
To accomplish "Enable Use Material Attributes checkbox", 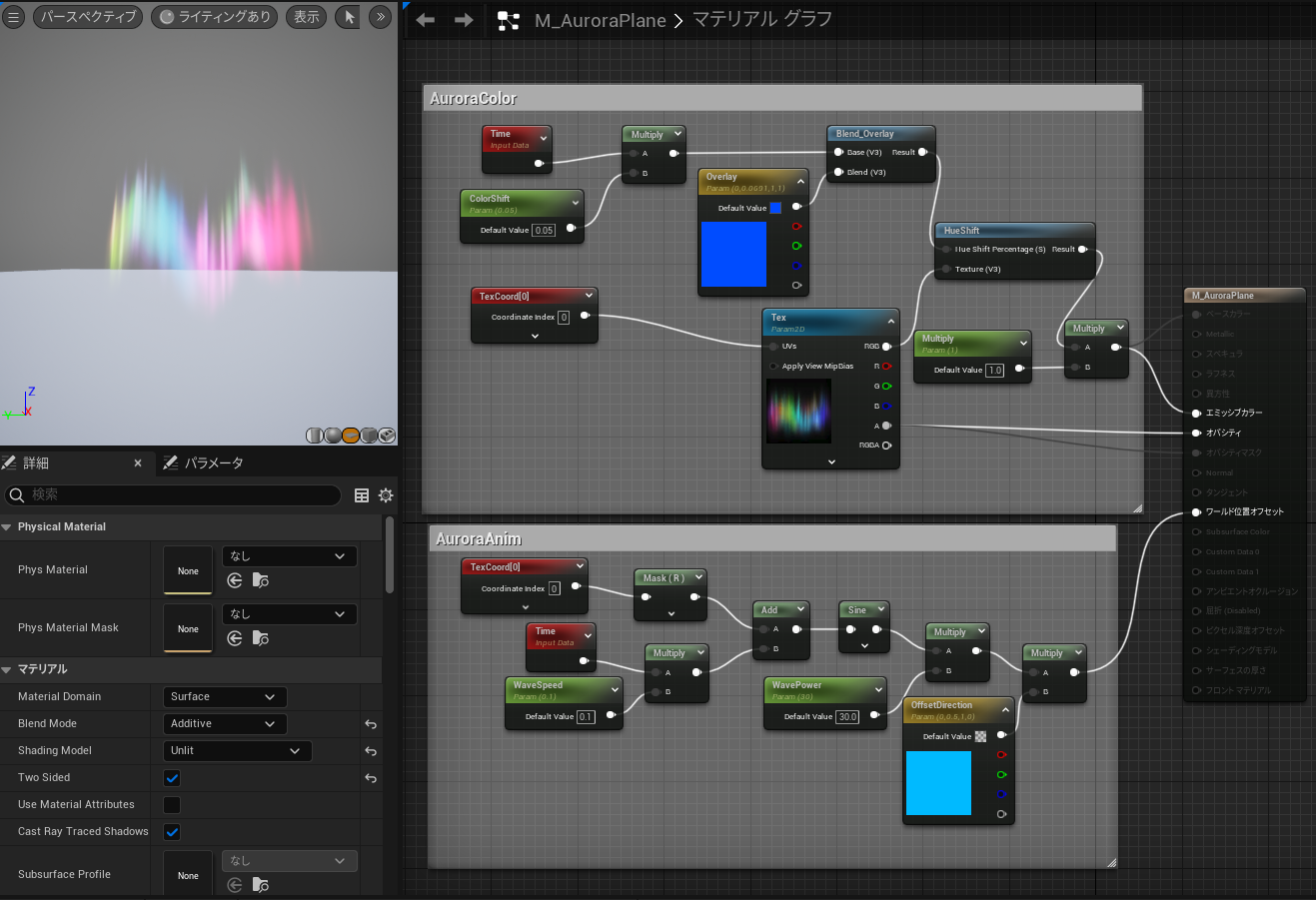I will (172, 805).
